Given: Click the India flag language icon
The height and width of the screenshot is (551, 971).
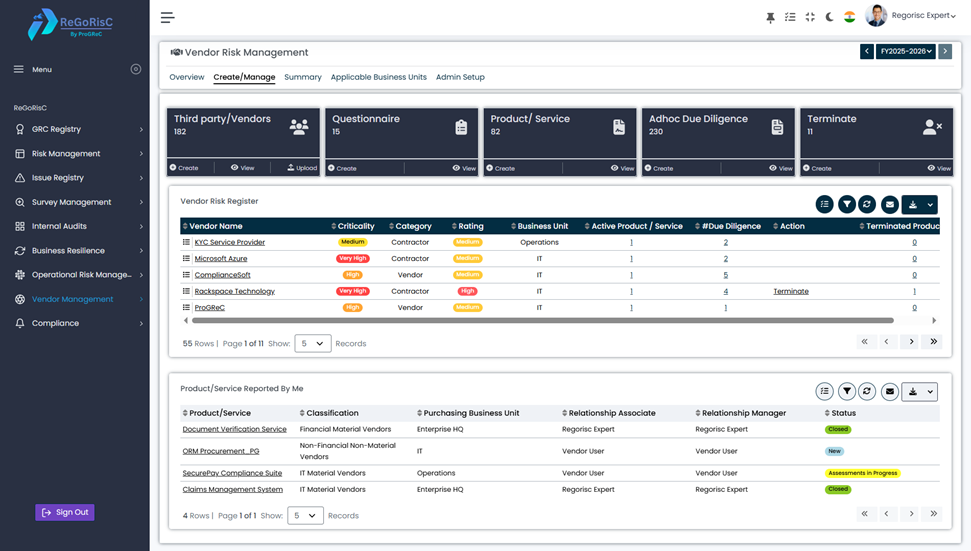Looking at the screenshot, I should (x=849, y=17).
